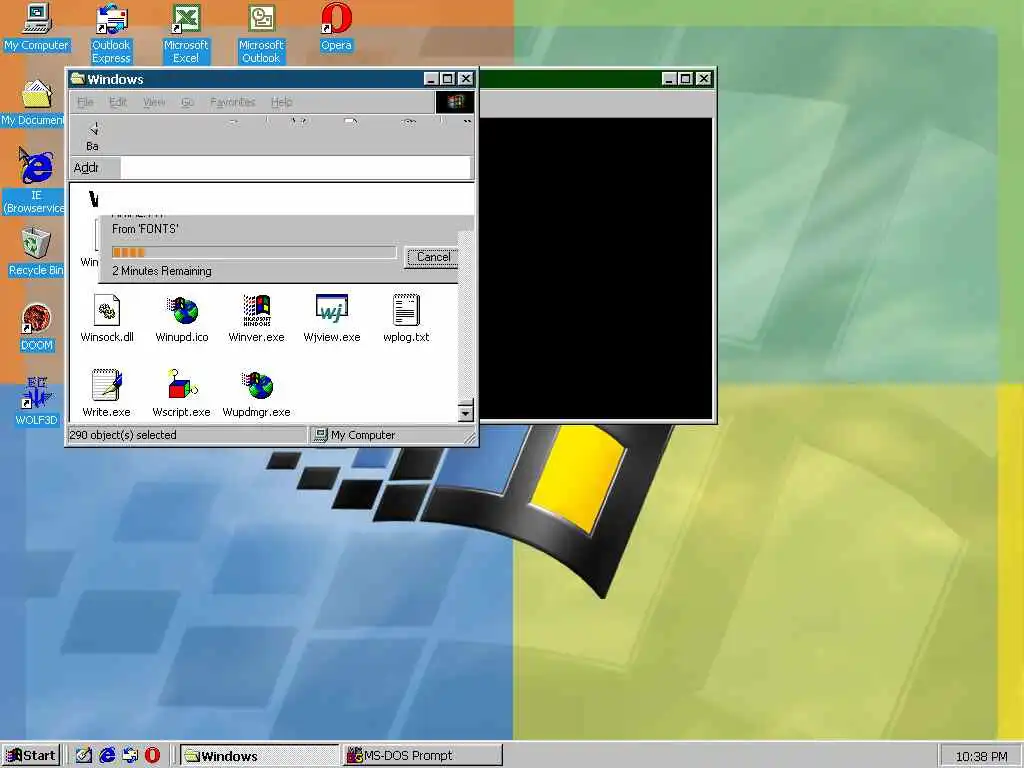Click the Address bar input field
The image size is (1024, 768).
coord(295,168)
